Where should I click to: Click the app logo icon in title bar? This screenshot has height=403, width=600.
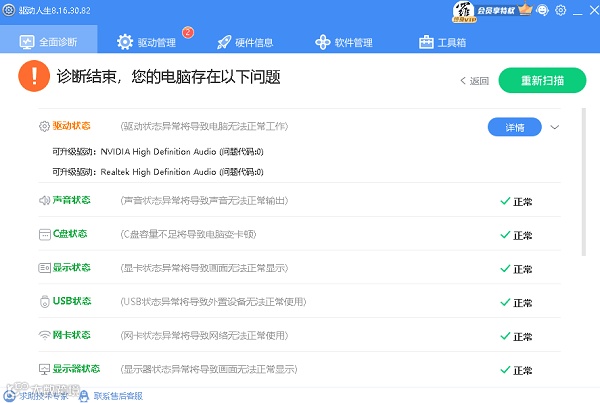point(8,10)
